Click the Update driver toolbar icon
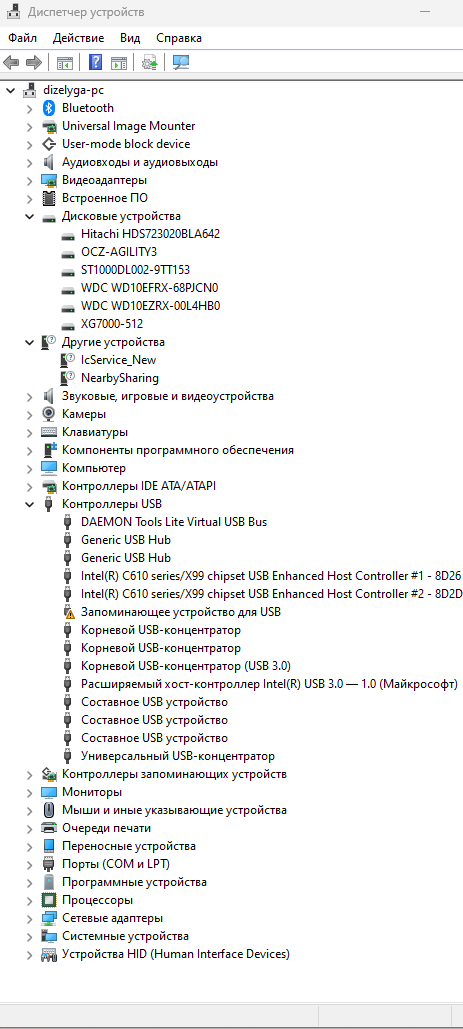This screenshot has height=1029, width=463. pos(150,63)
